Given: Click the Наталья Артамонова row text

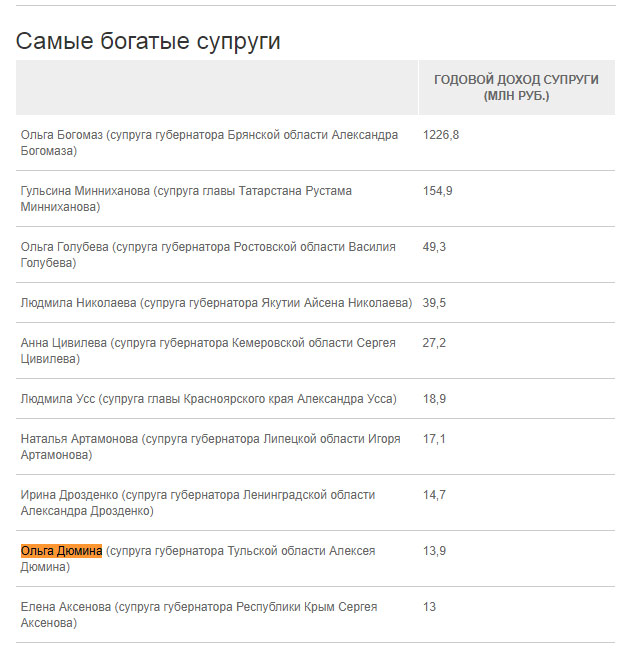Looking at the screenshot, I should [210, 446].
